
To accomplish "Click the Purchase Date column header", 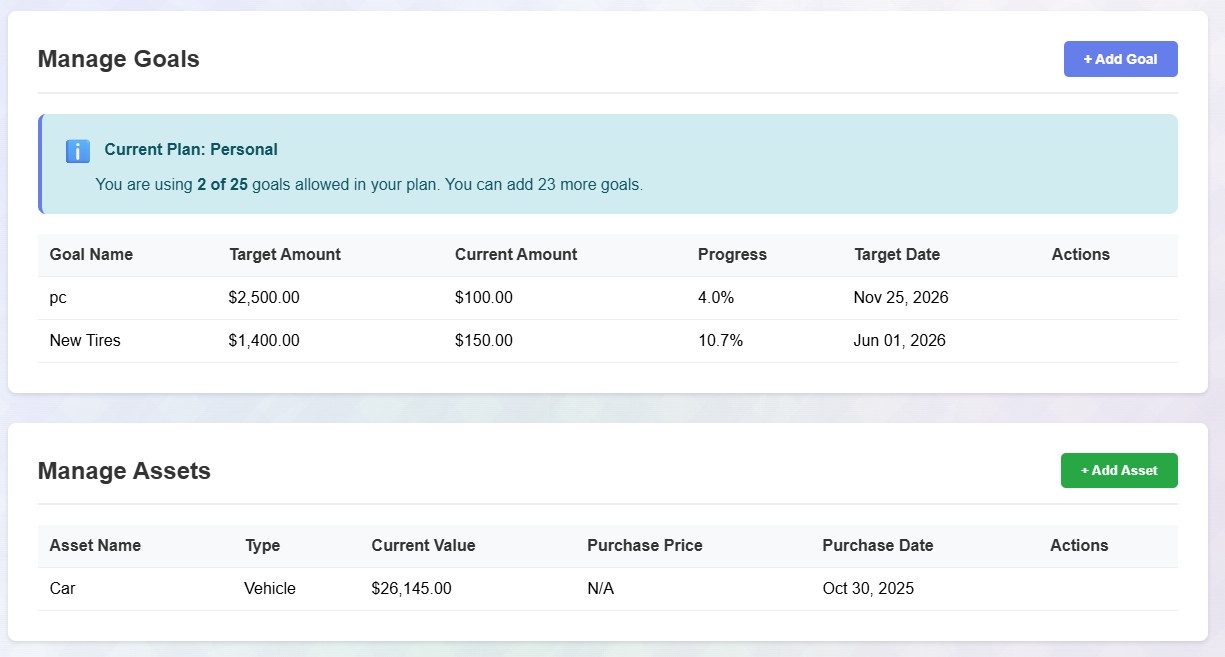I will pyautogui.click(x=877, y=545).
